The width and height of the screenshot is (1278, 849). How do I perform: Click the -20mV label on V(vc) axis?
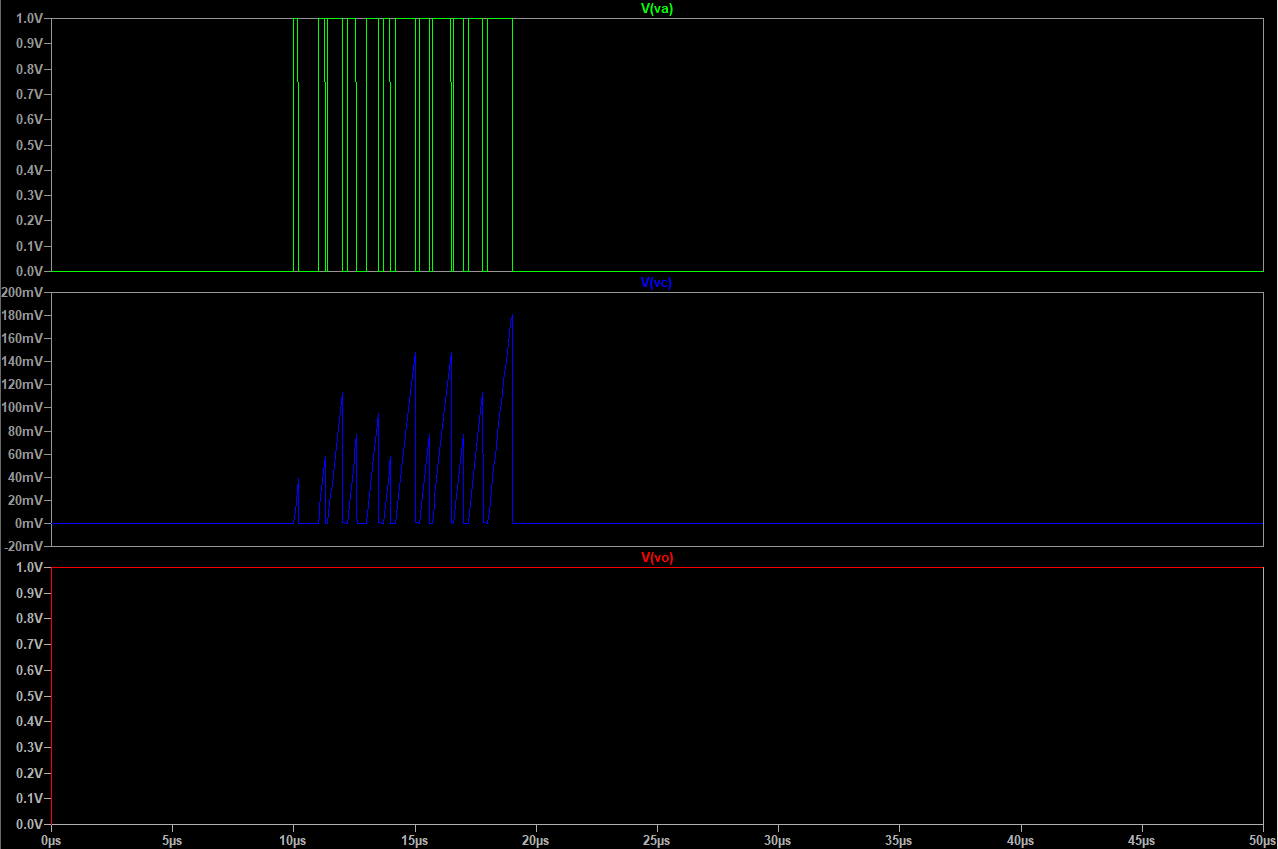(24, 547)
